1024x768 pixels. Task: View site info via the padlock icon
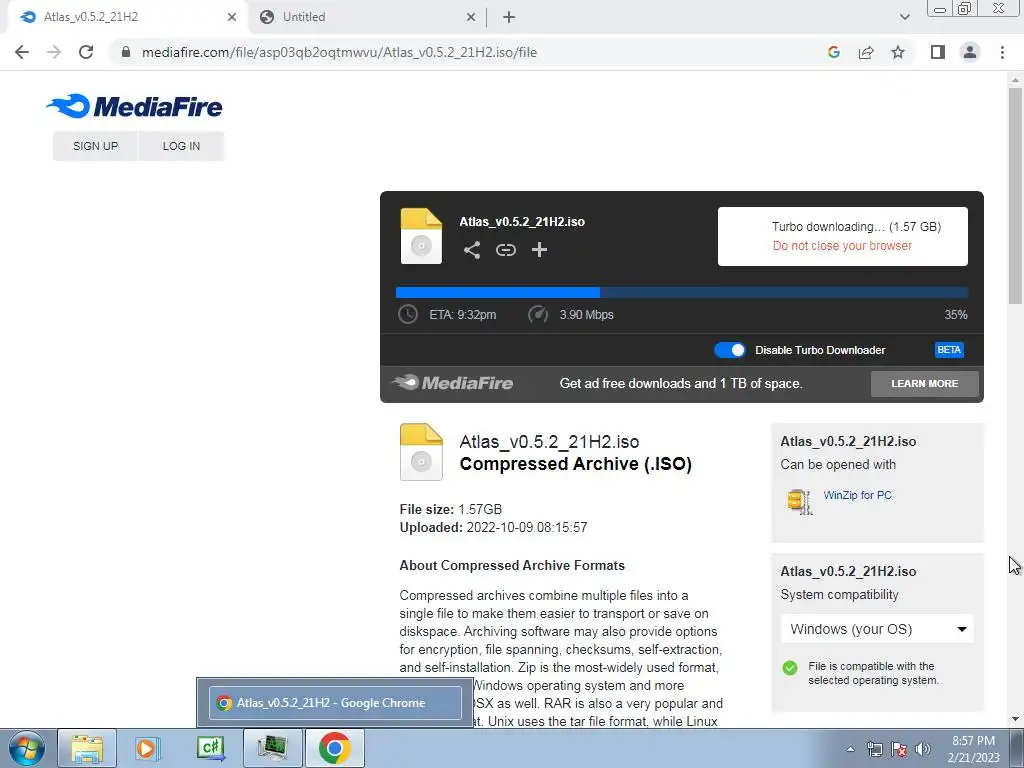tap(126, 52)
